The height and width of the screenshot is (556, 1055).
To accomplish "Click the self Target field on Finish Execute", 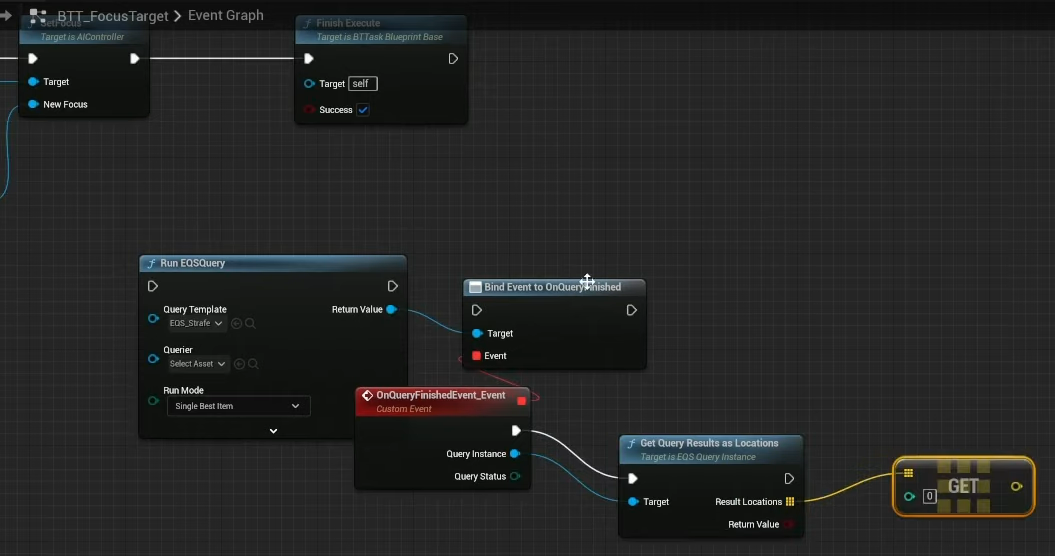I will [362, 84].
